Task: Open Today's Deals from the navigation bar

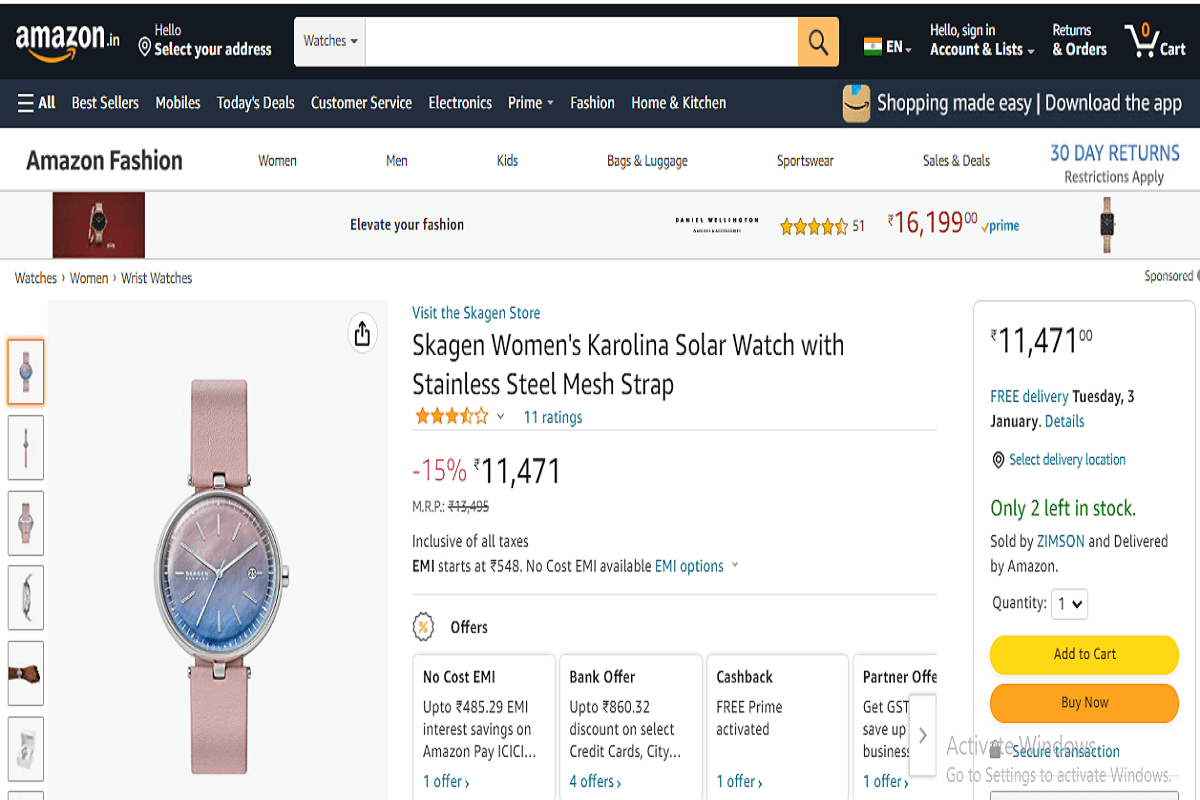Action: (x=255, y=102)
